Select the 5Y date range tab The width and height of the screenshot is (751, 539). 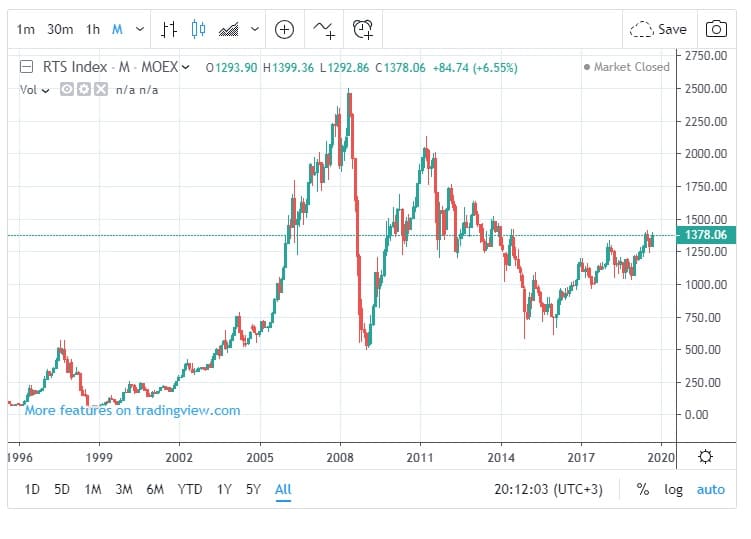(255, 490)
